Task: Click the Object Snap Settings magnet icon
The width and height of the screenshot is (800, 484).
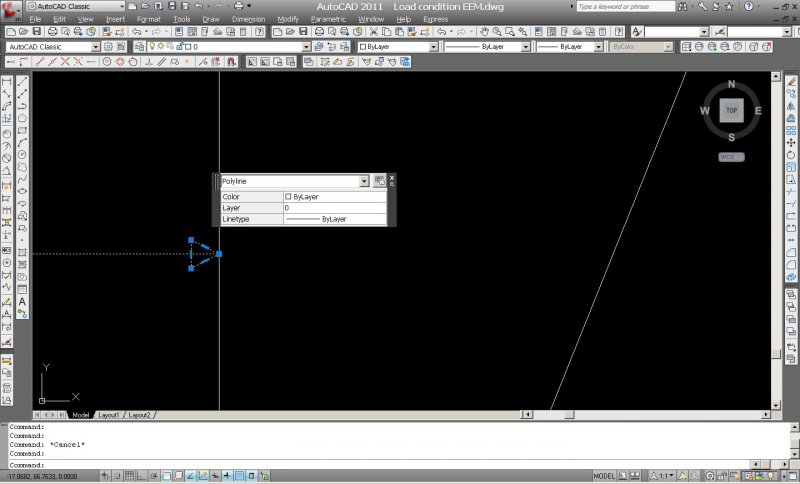Action: 231,62
